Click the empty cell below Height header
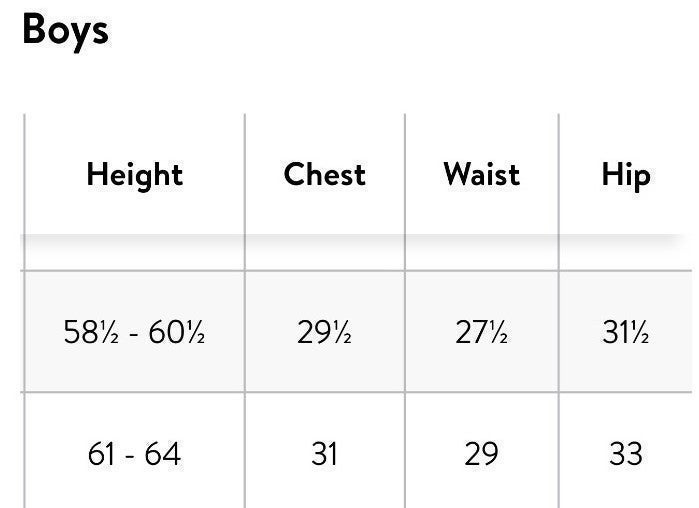The image size is (699, 508). (134, 253)
